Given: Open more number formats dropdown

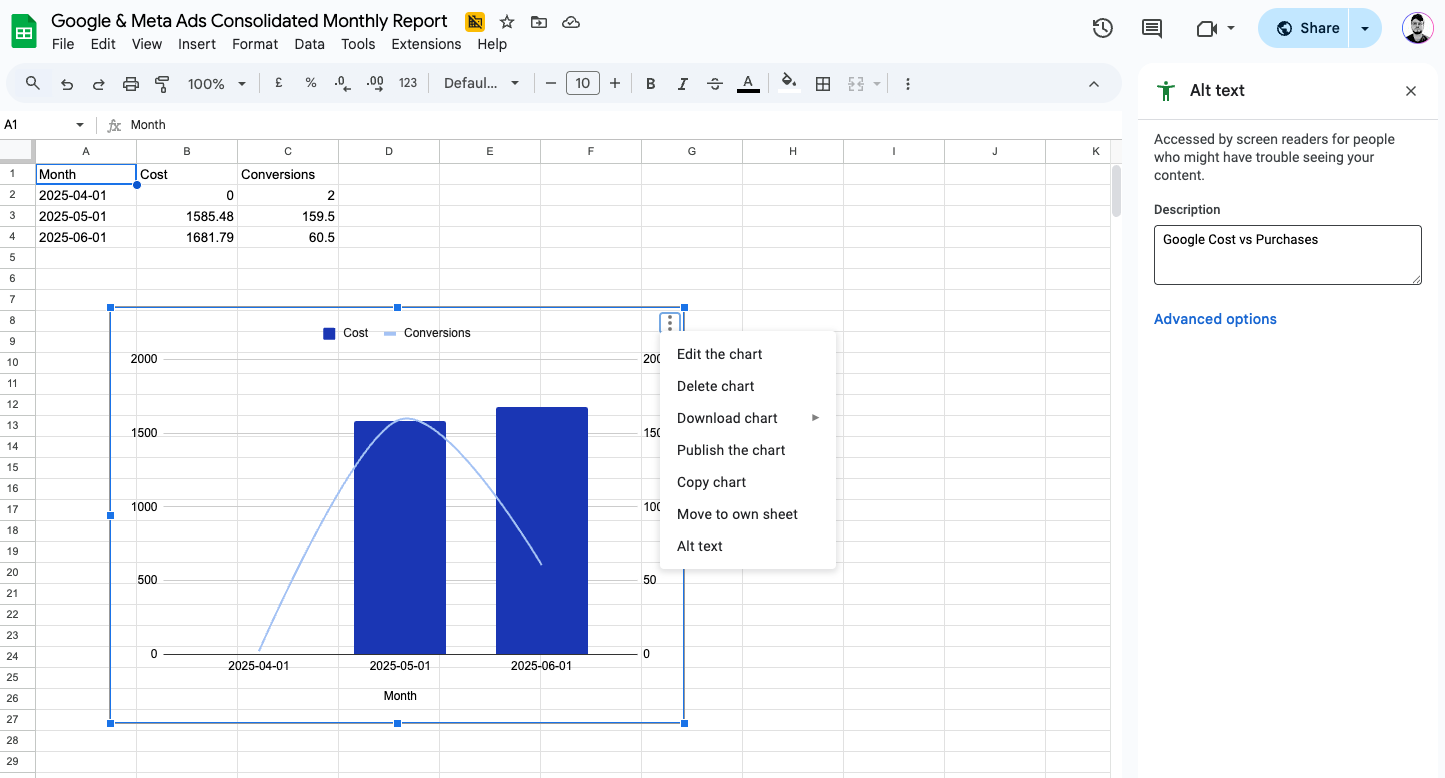Looking at the screenshot, I should tap(408, 84).
